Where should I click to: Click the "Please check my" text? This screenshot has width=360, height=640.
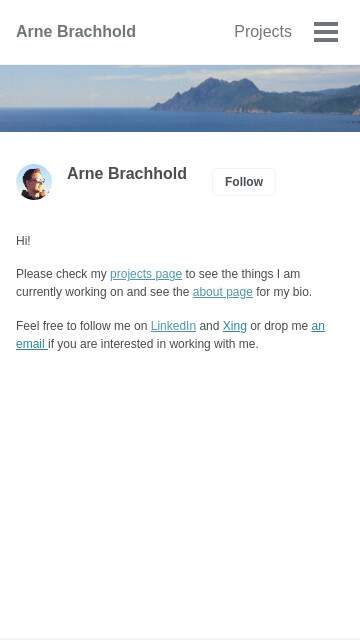coord(61,274)
